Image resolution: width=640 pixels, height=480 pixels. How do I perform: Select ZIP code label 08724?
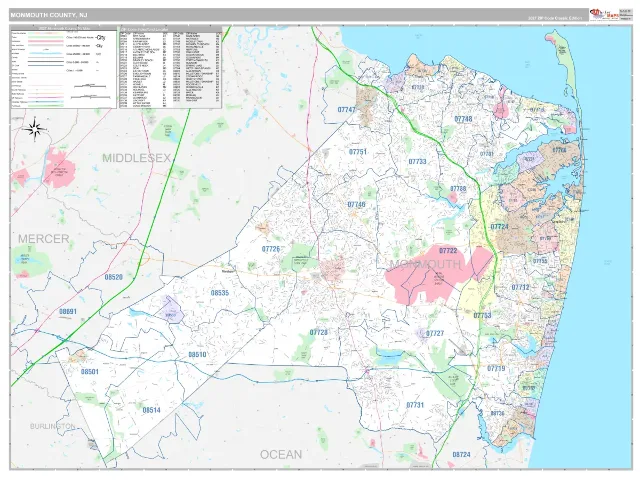(x=461, y=454)
